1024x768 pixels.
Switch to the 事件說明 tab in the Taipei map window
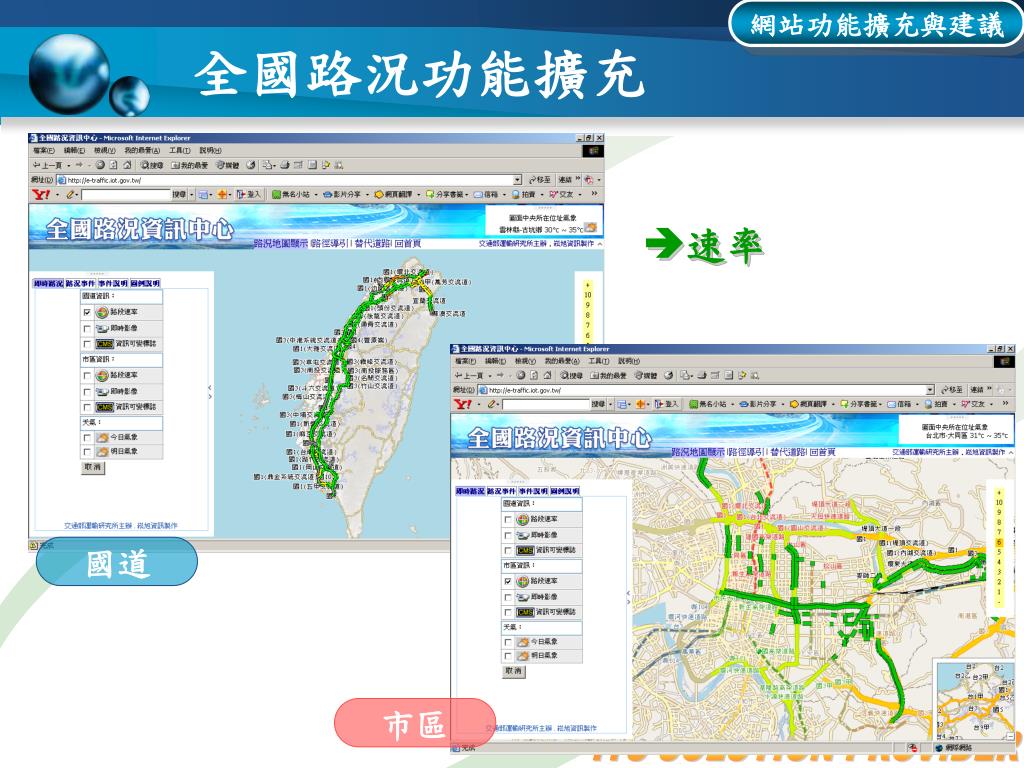click(x=533, y=491)
